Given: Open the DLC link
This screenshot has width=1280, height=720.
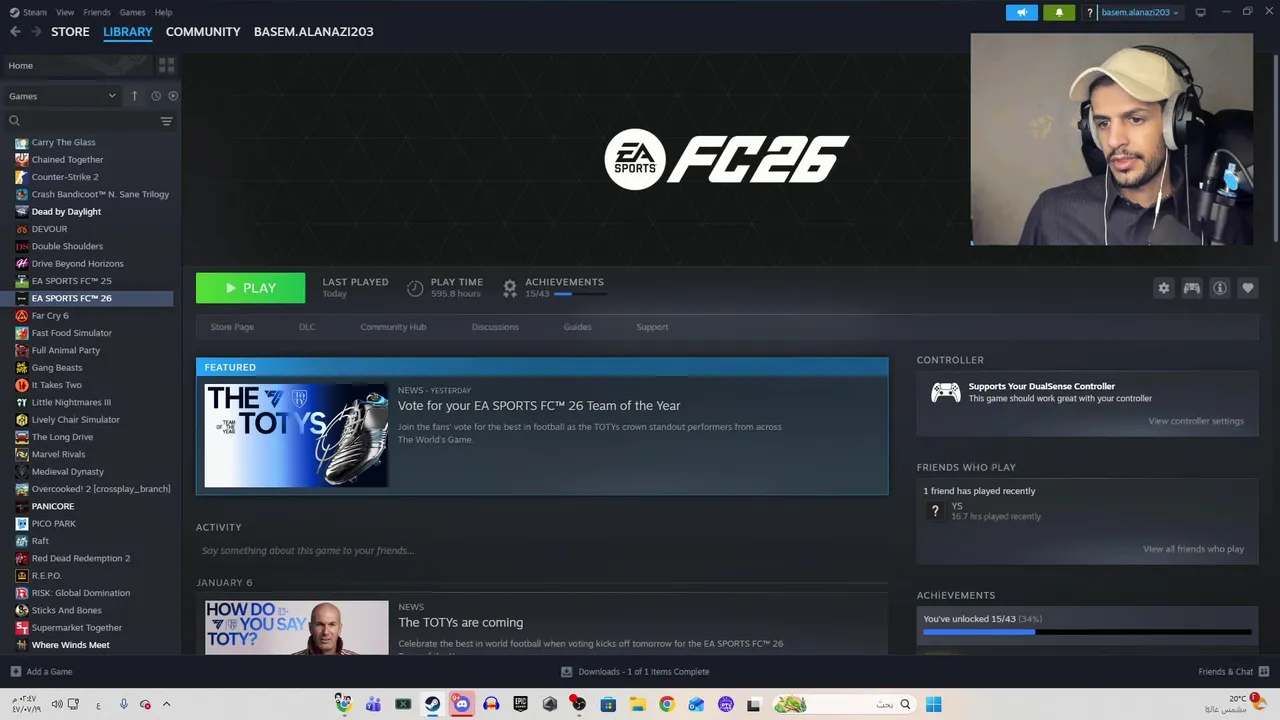Looking at the screenshot, I should point(307,327).
